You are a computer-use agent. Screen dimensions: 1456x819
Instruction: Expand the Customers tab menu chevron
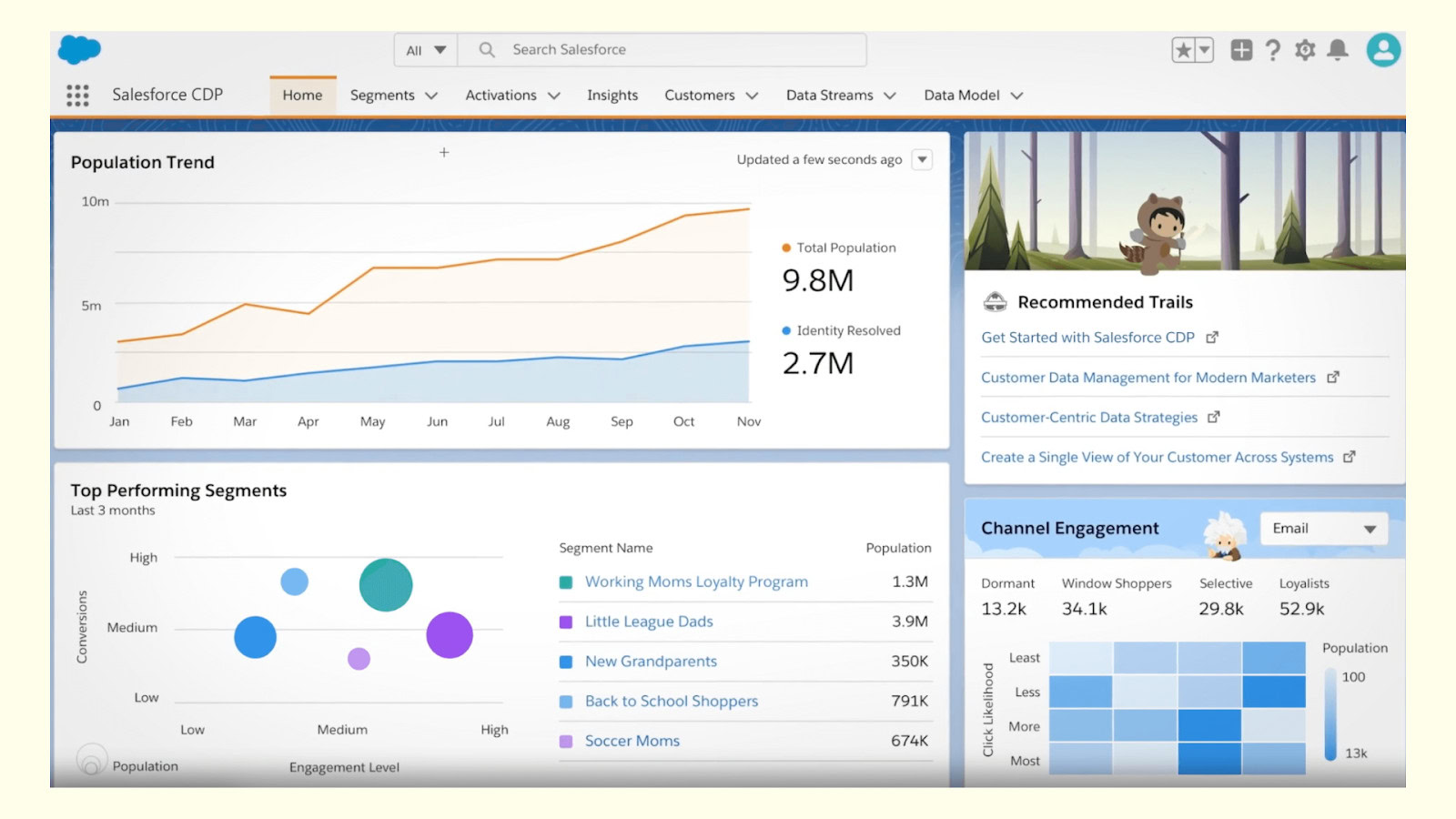tap(752, 96)
